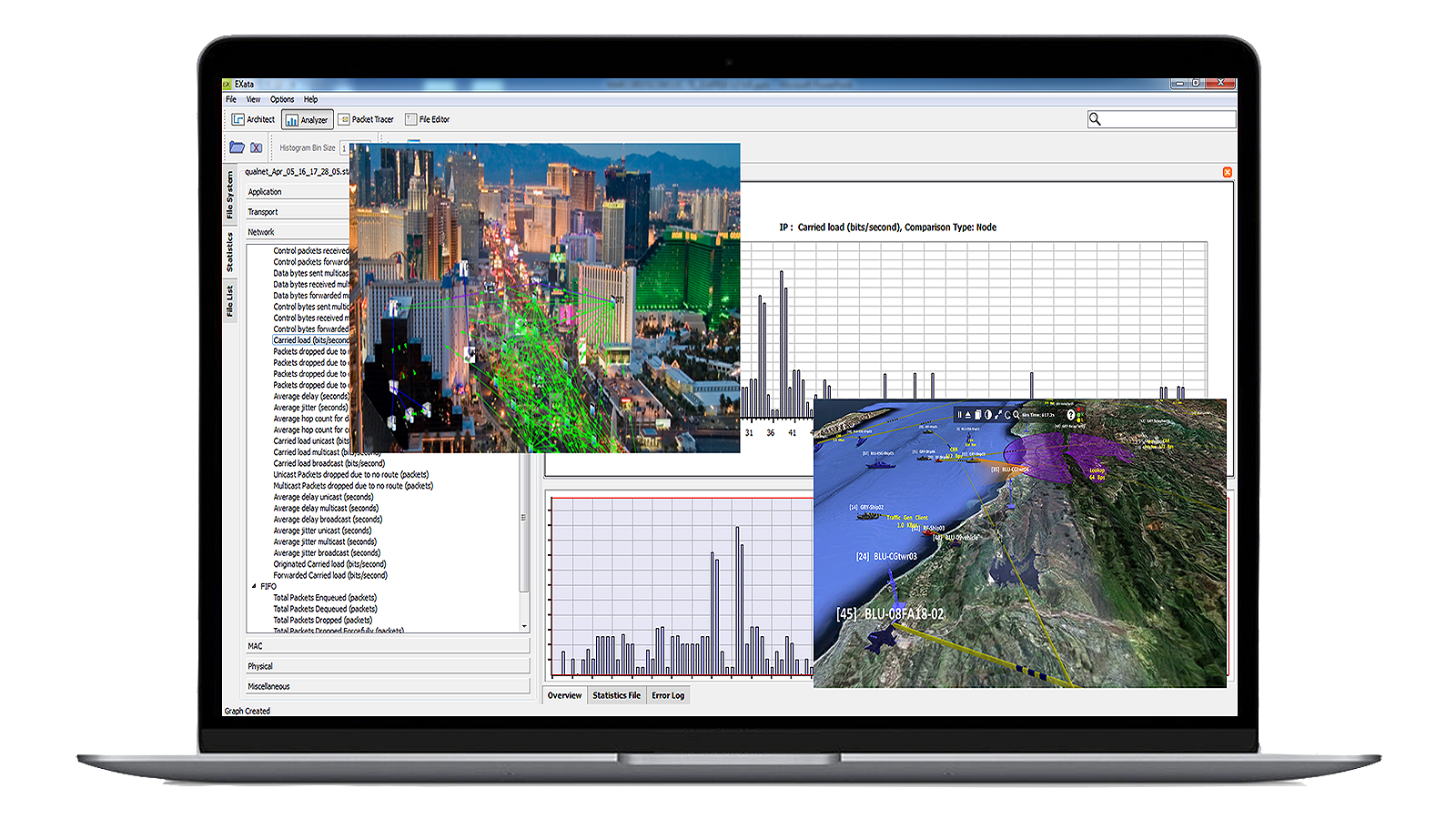Viewport: 1456px width, 819px height.
Task: Click the rotate refresh icon in 3D viewer
Action: pyautogui.click(x=1007, y=415)
